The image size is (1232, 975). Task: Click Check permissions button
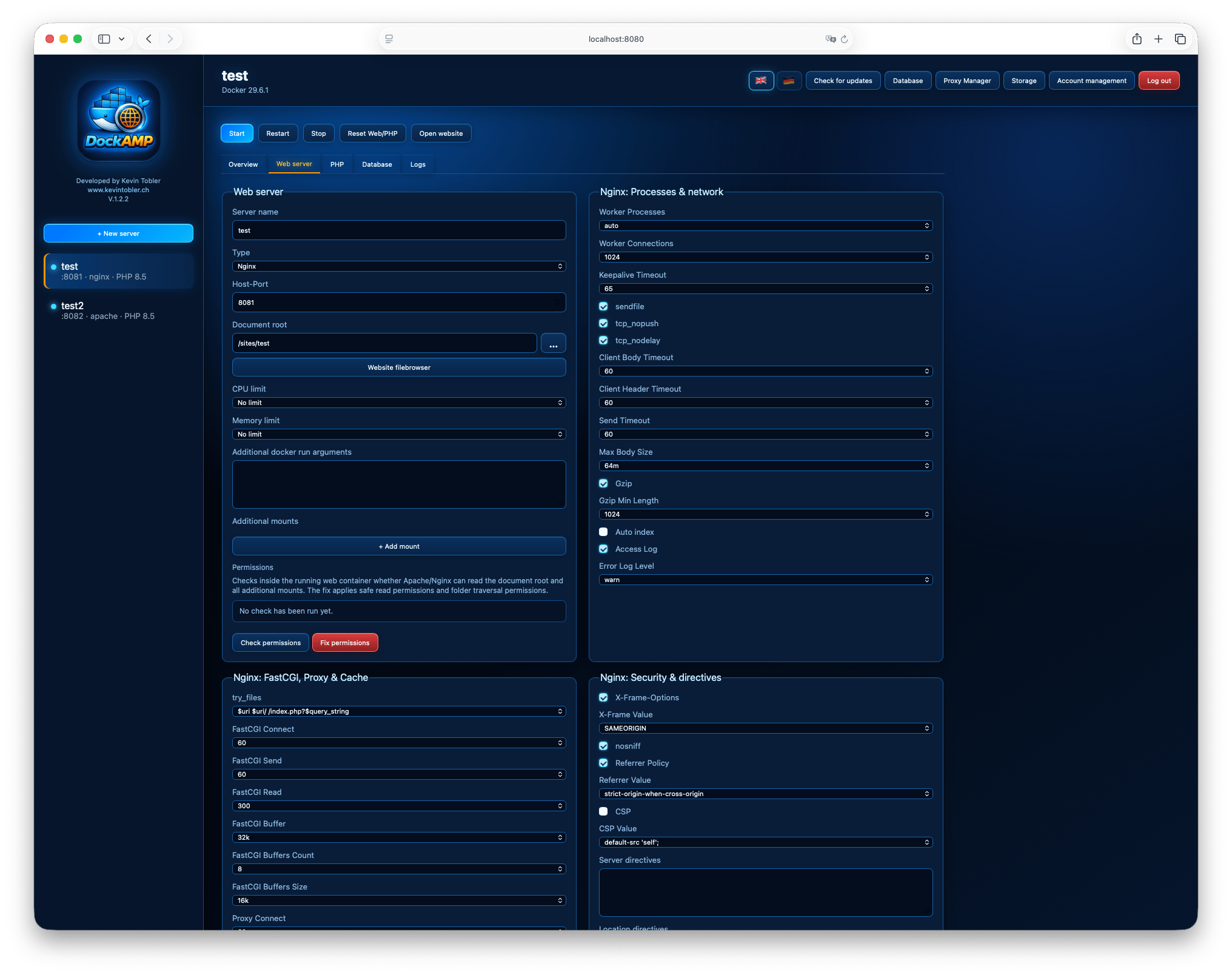coord(270,643)
